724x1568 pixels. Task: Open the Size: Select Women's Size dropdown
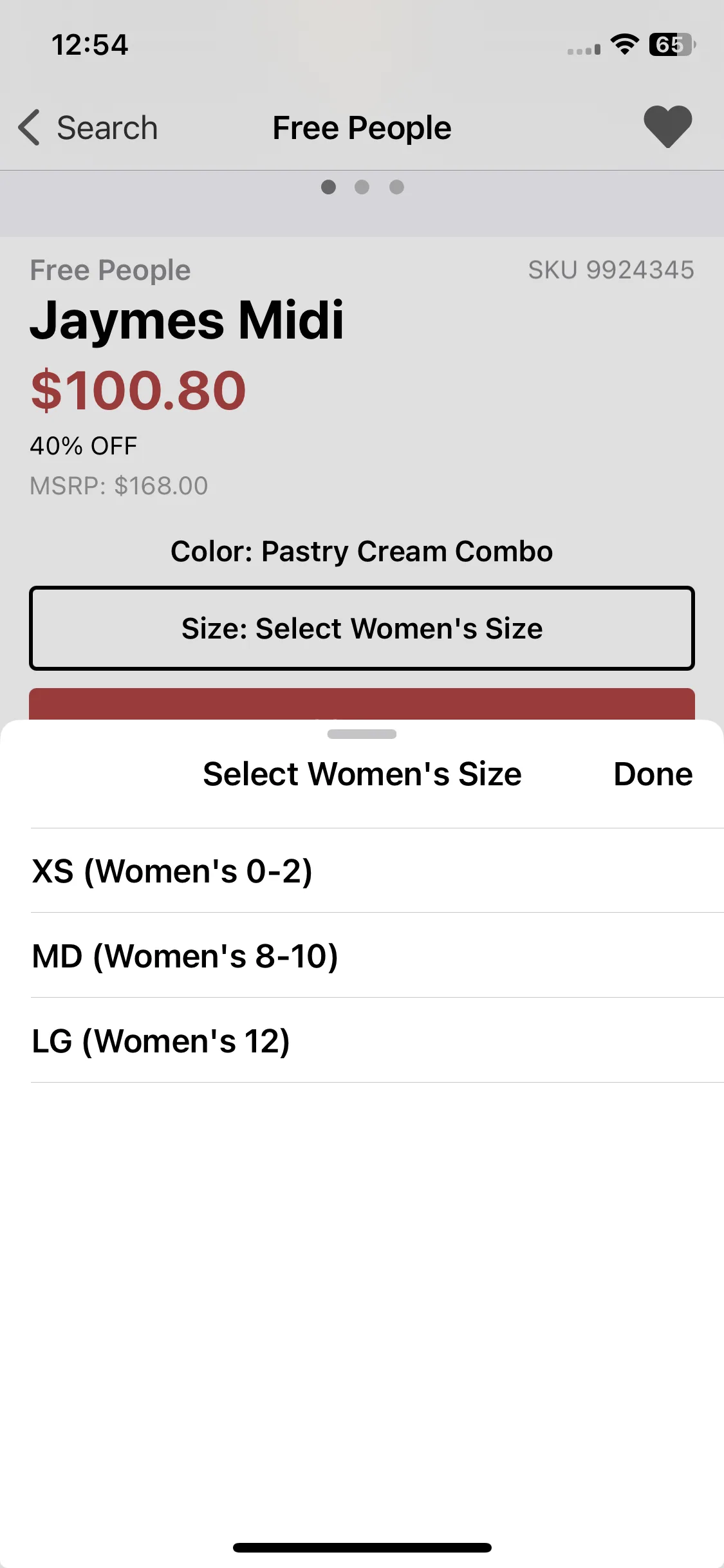tap(362, 628)
